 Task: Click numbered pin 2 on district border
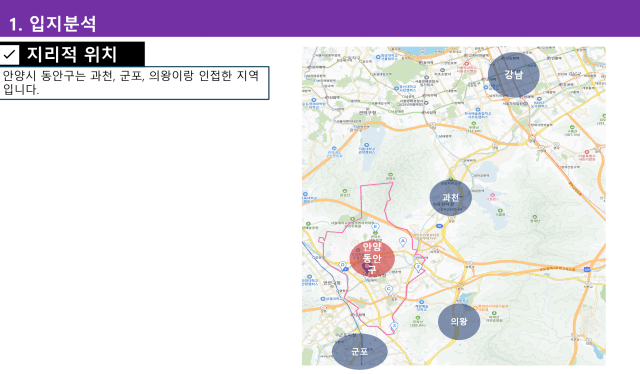(418, 267)
